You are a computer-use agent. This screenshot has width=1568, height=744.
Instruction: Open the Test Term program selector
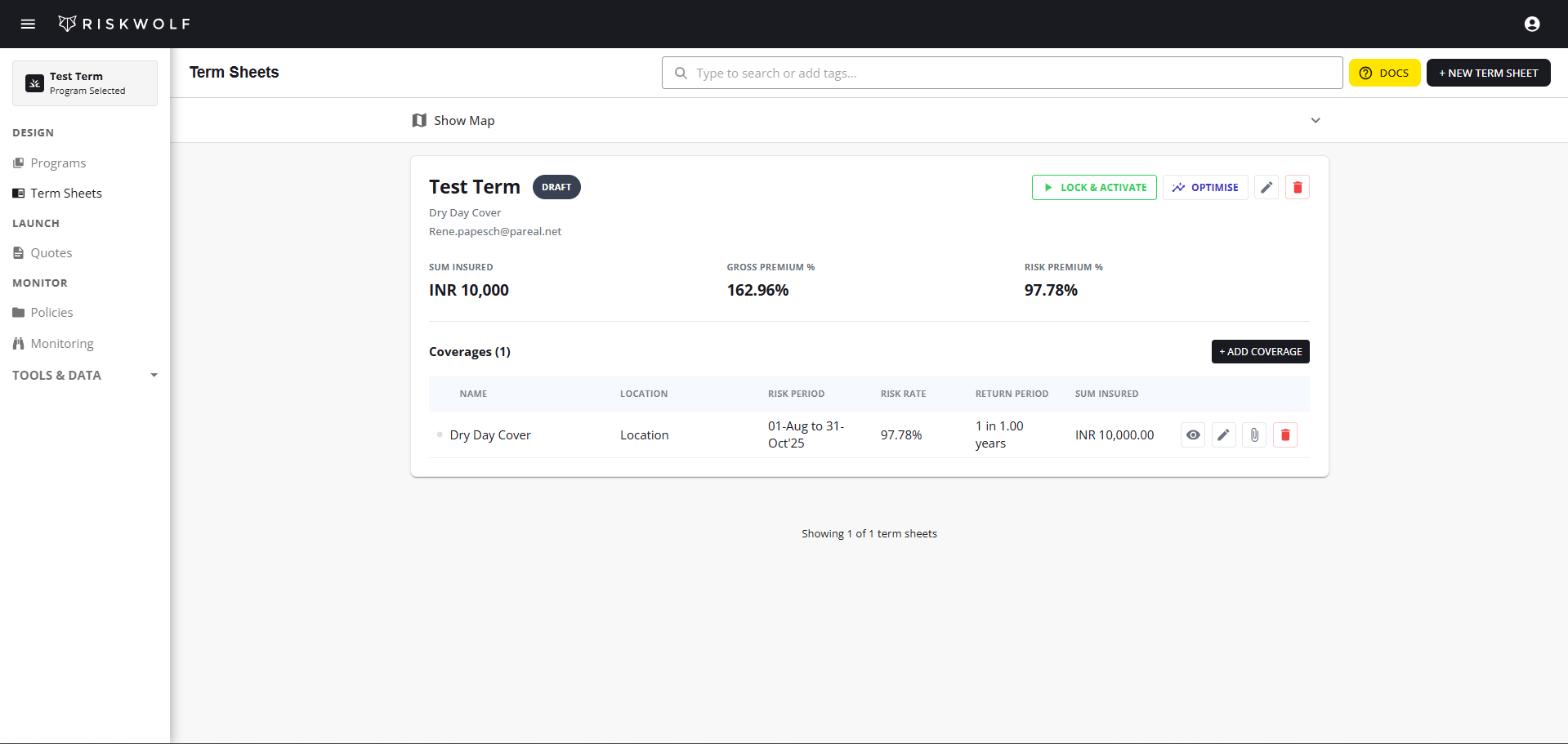[84, 82]
